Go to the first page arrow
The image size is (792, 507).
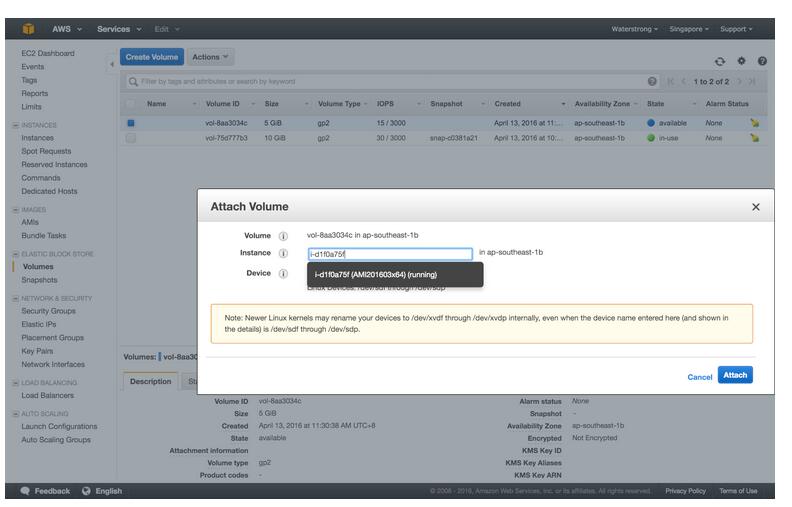coord(670,82)
